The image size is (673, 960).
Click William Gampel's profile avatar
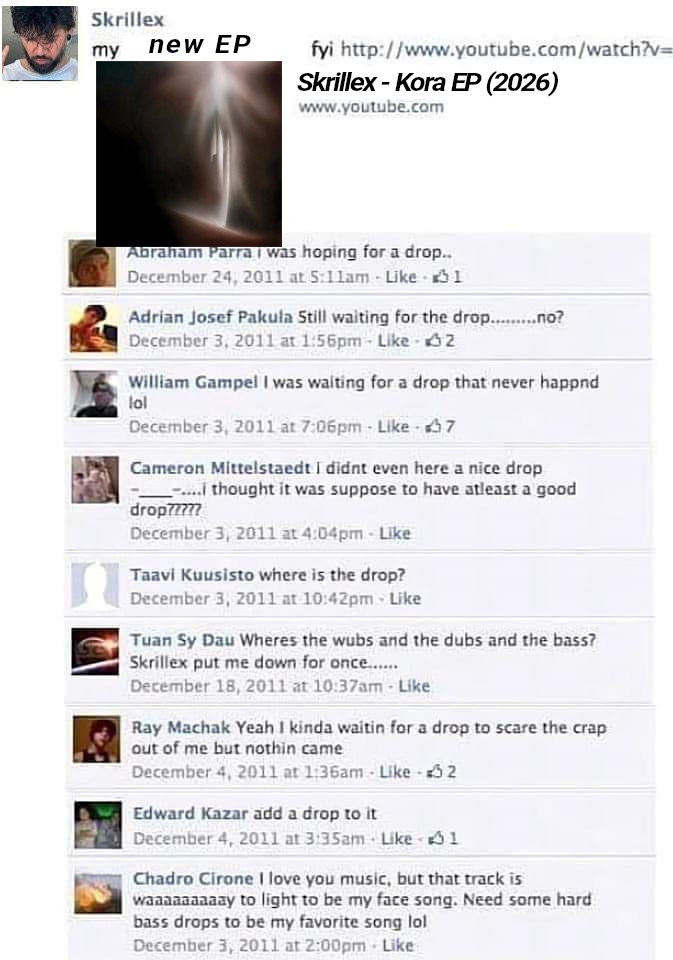(94, 394)
